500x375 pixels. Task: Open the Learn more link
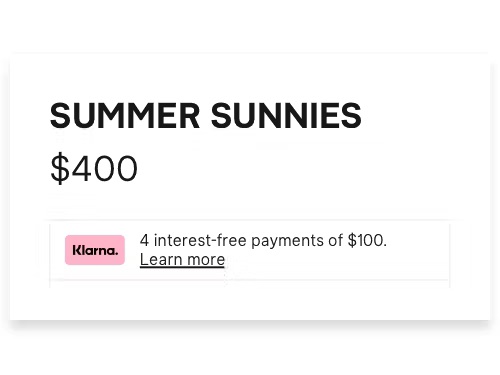click(x=182, y=260)
